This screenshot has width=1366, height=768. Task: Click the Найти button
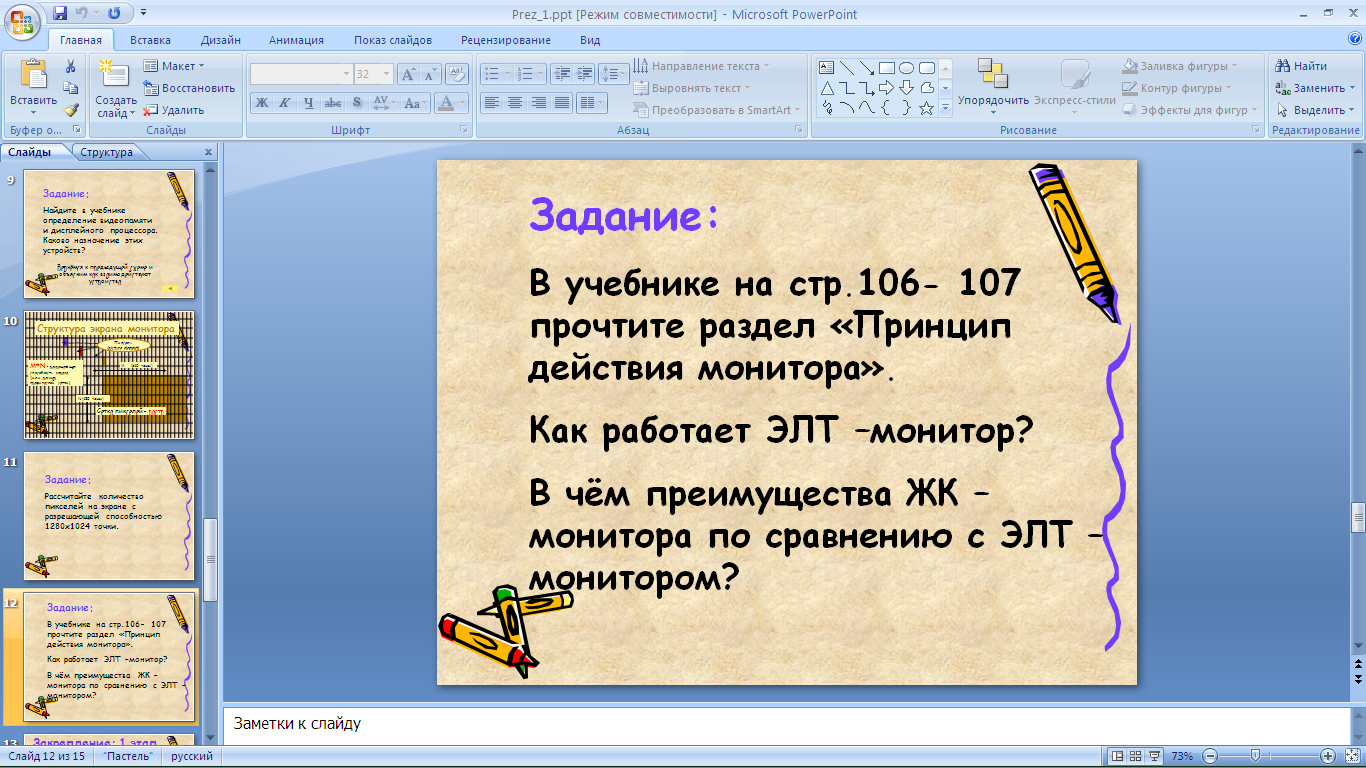[1302, 66]
